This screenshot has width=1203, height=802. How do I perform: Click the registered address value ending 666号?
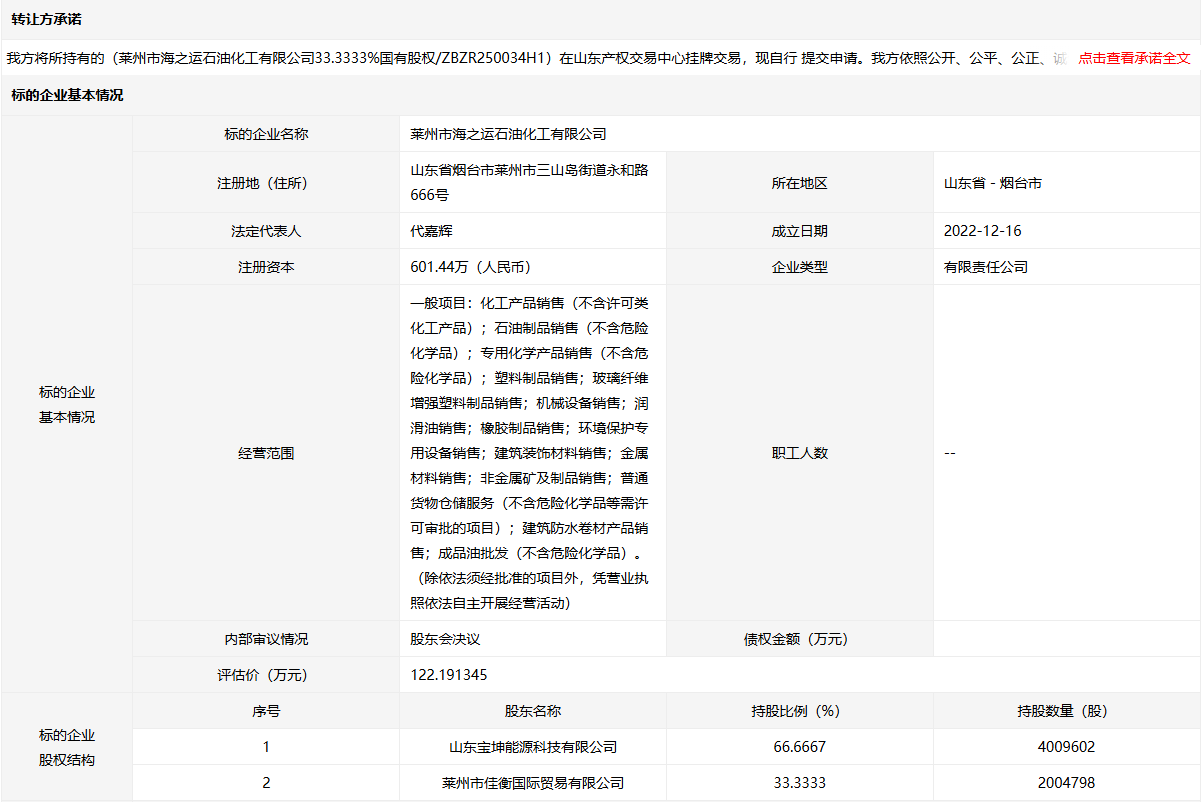tap(530, 183)
